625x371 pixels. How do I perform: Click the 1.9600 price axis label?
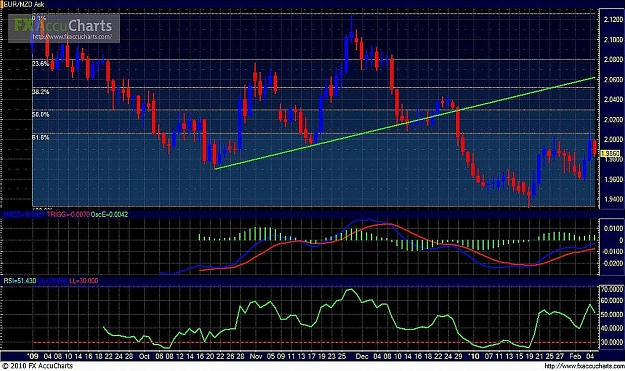613,179
